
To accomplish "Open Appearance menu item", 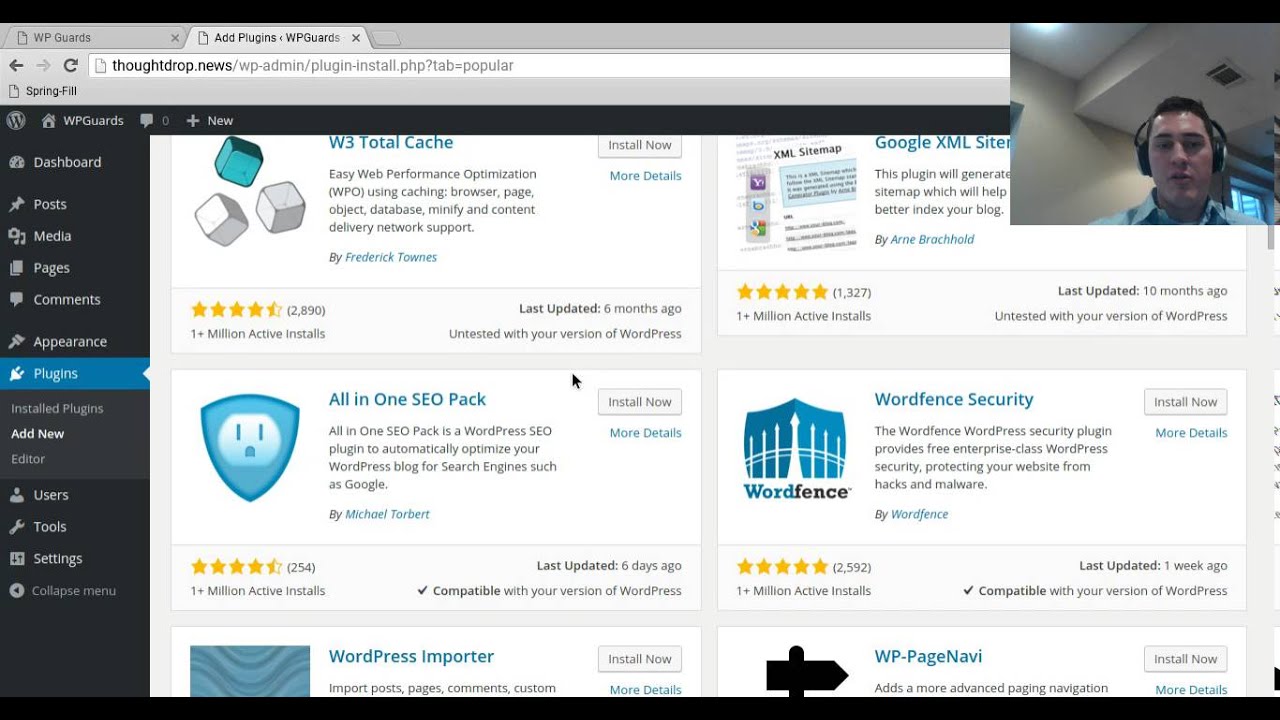I will click(75, 341).
